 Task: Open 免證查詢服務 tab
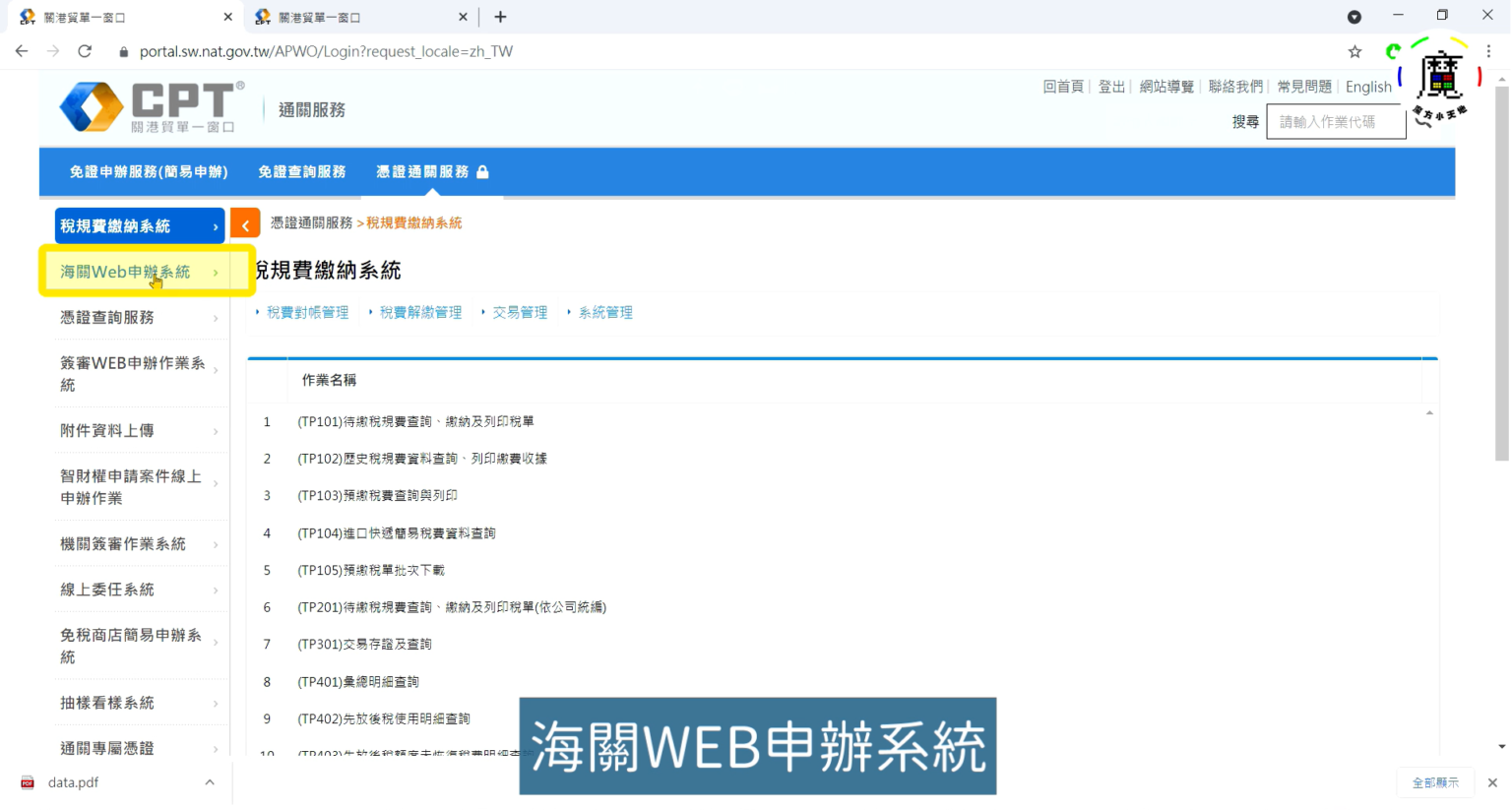point(302,172)
